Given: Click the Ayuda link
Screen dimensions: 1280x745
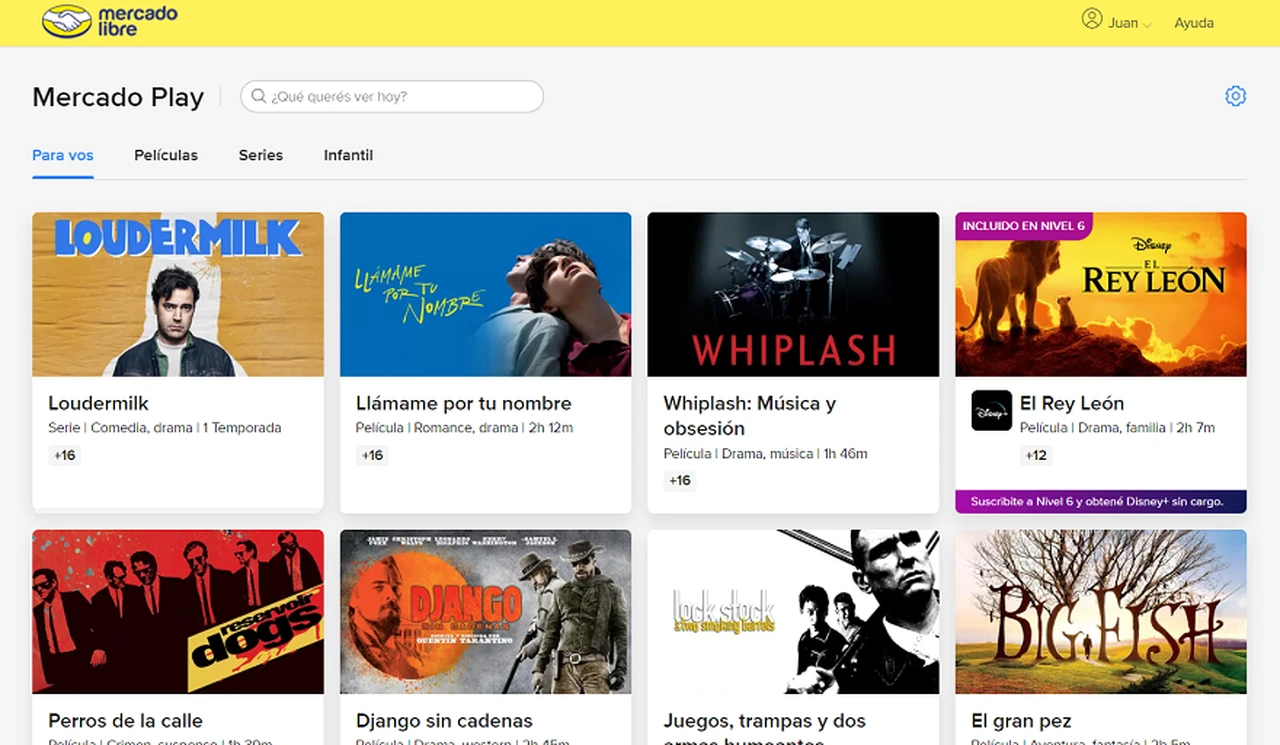Looking at the screenshot, I should [x=1193, y=22].
